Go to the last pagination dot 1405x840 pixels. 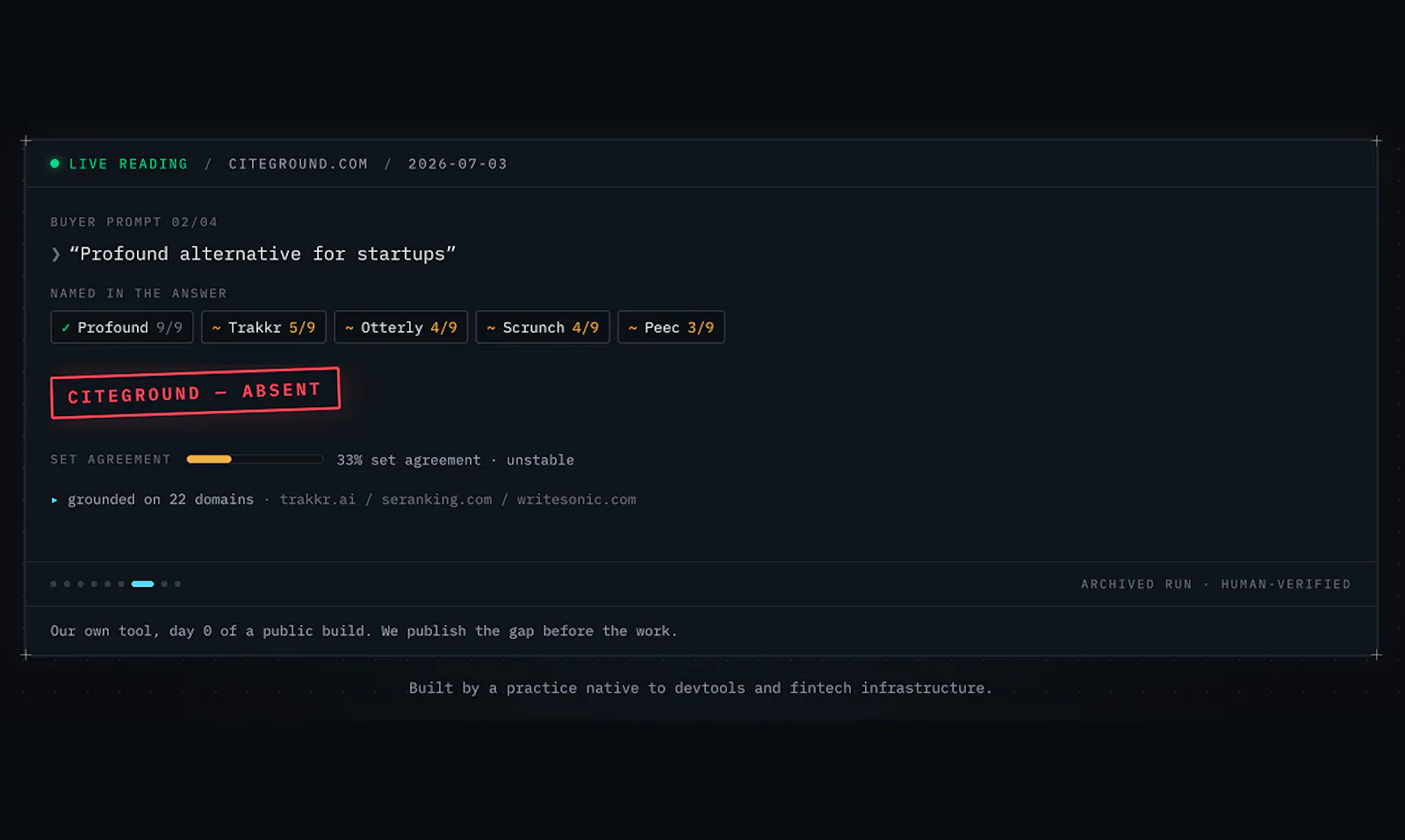(177, 584)
